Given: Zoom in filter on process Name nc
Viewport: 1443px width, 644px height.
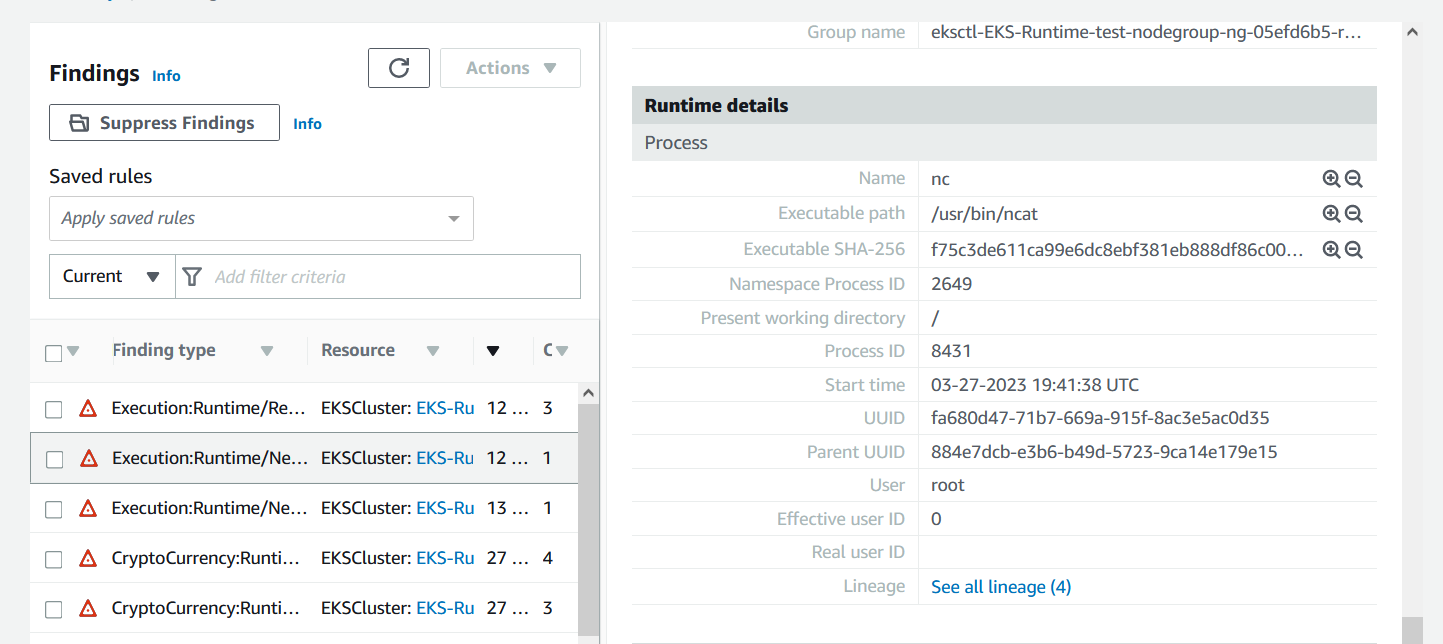Looking at the screenshot, I should pyautogui.click(x=1331, y=179).
